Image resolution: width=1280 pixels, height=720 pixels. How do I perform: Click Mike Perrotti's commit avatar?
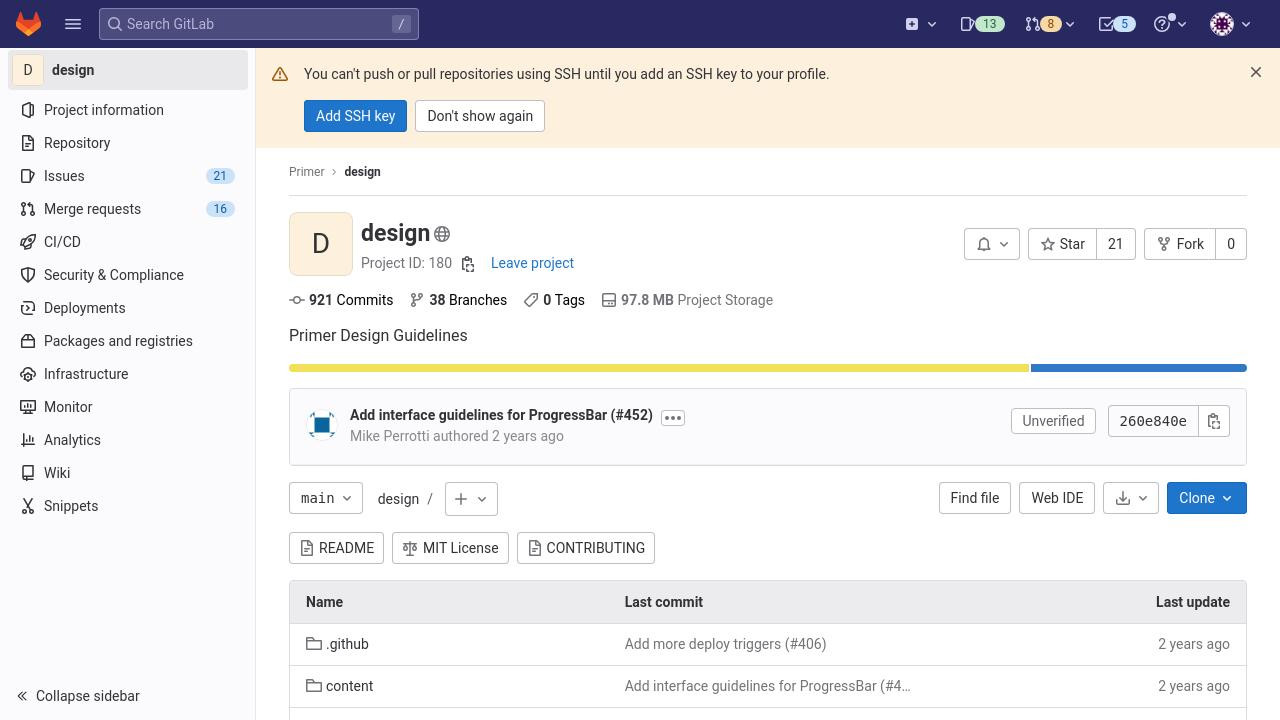(322, 425)
